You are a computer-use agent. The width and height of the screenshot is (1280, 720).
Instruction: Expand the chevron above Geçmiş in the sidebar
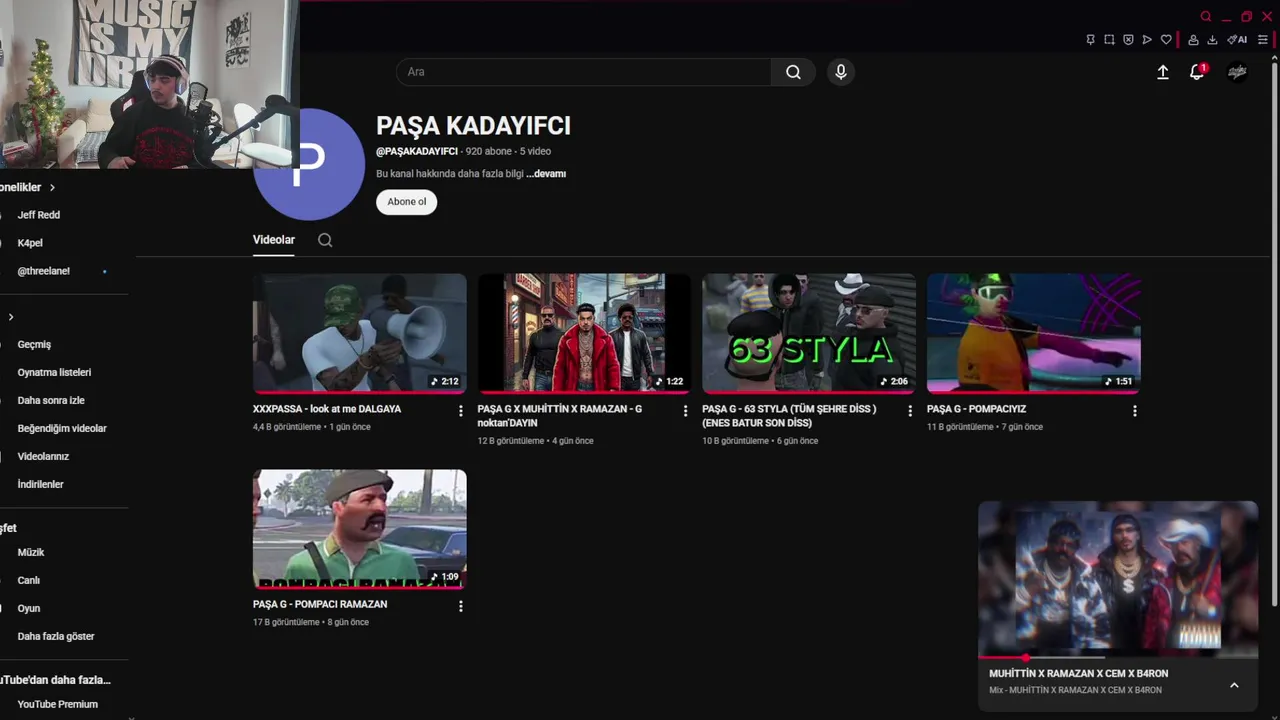tap(11, 317)
